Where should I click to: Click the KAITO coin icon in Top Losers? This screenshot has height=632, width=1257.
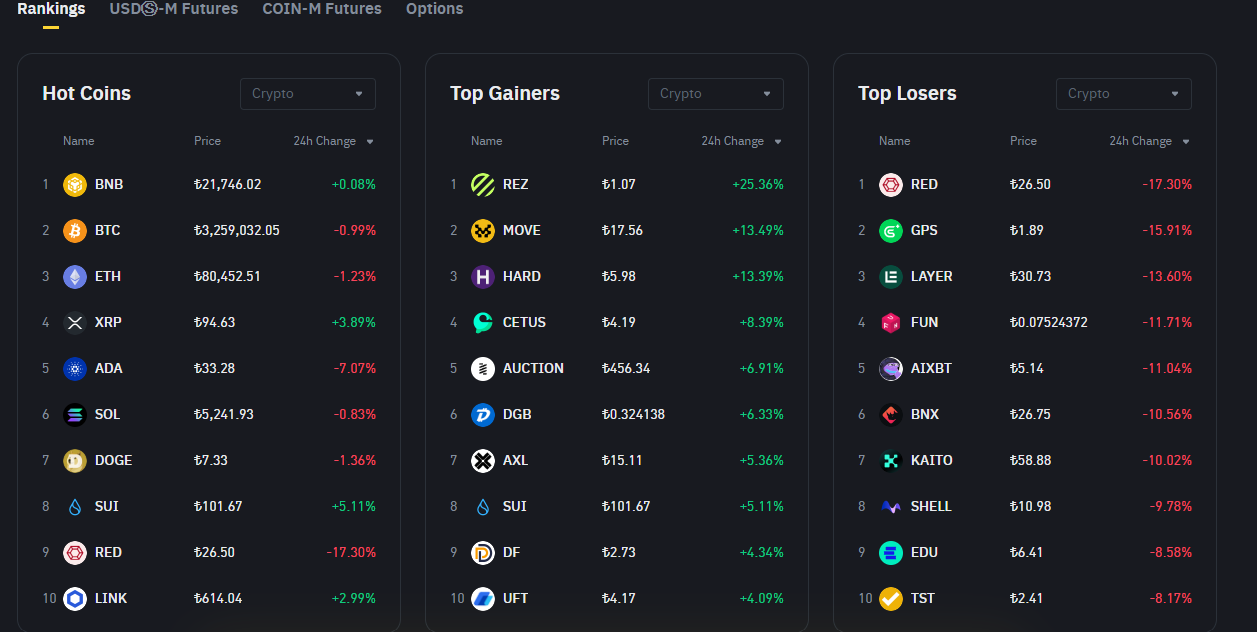click(x=891, y=461)
